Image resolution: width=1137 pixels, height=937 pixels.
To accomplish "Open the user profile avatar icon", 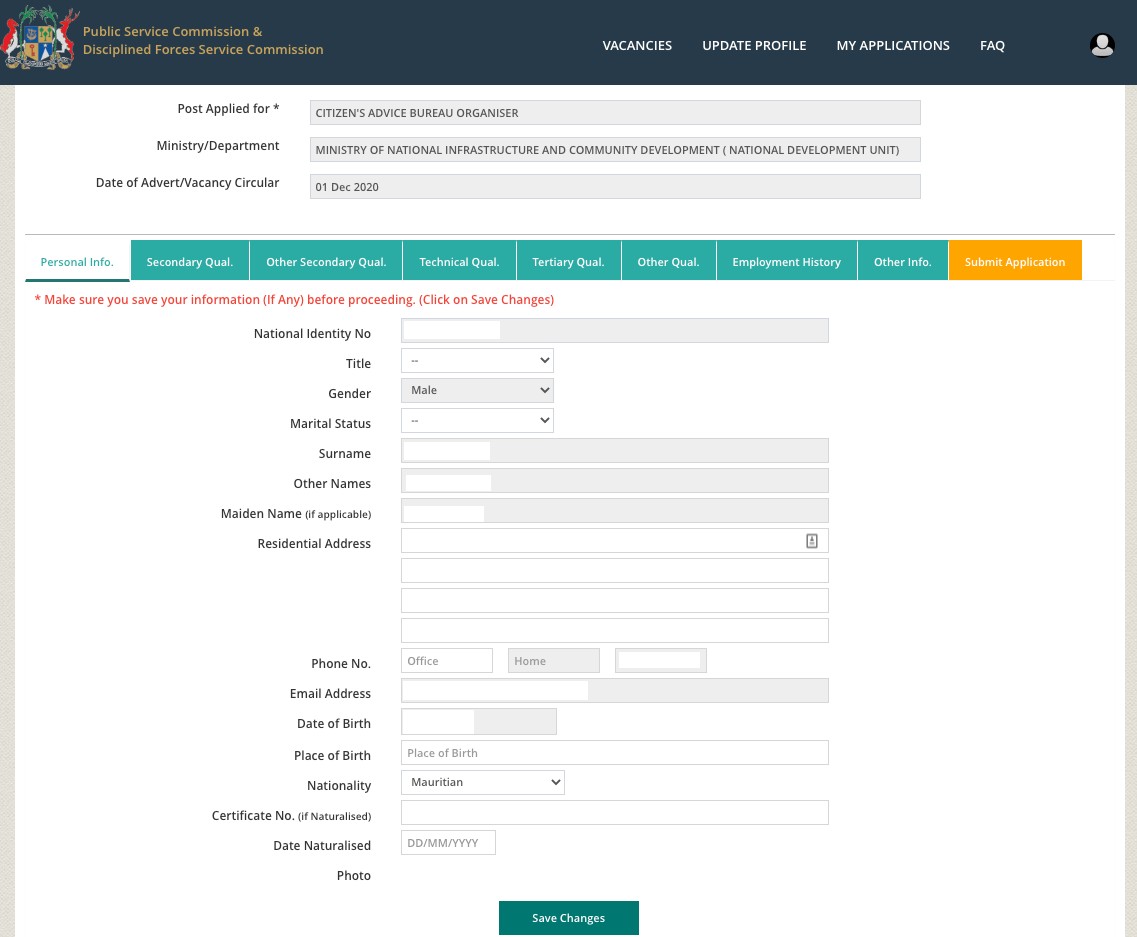I will (1102, 45).
